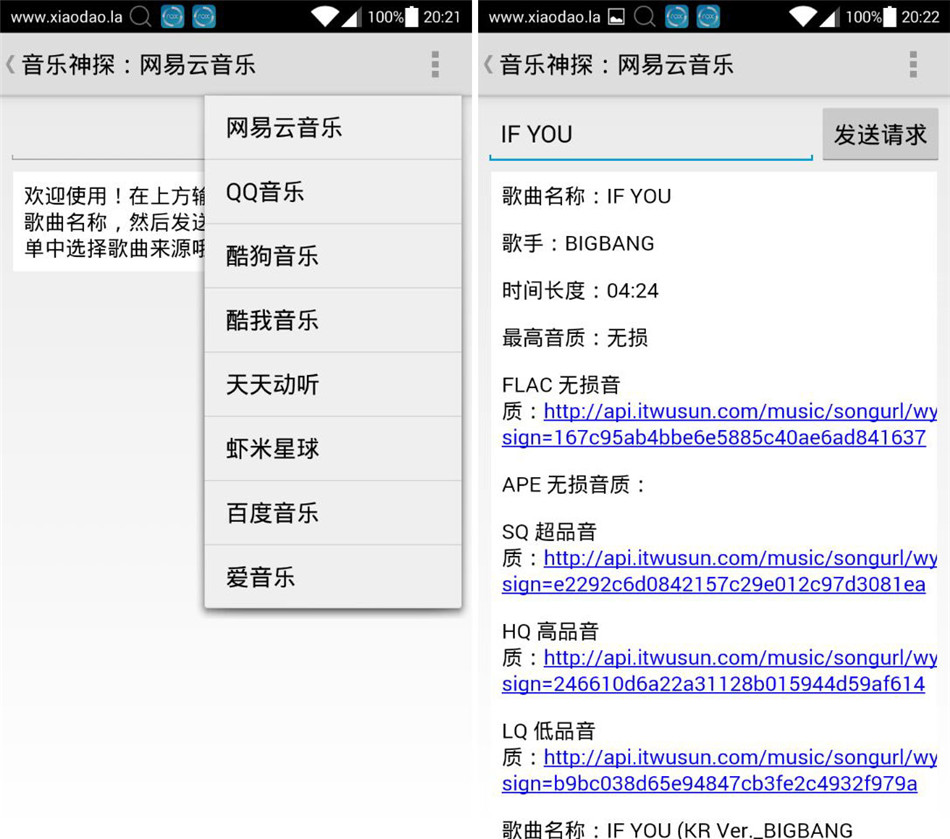Screen dimensions: 950x839
Task: Tap www.xiaodao.la in the right status bar
Action: 544,17
